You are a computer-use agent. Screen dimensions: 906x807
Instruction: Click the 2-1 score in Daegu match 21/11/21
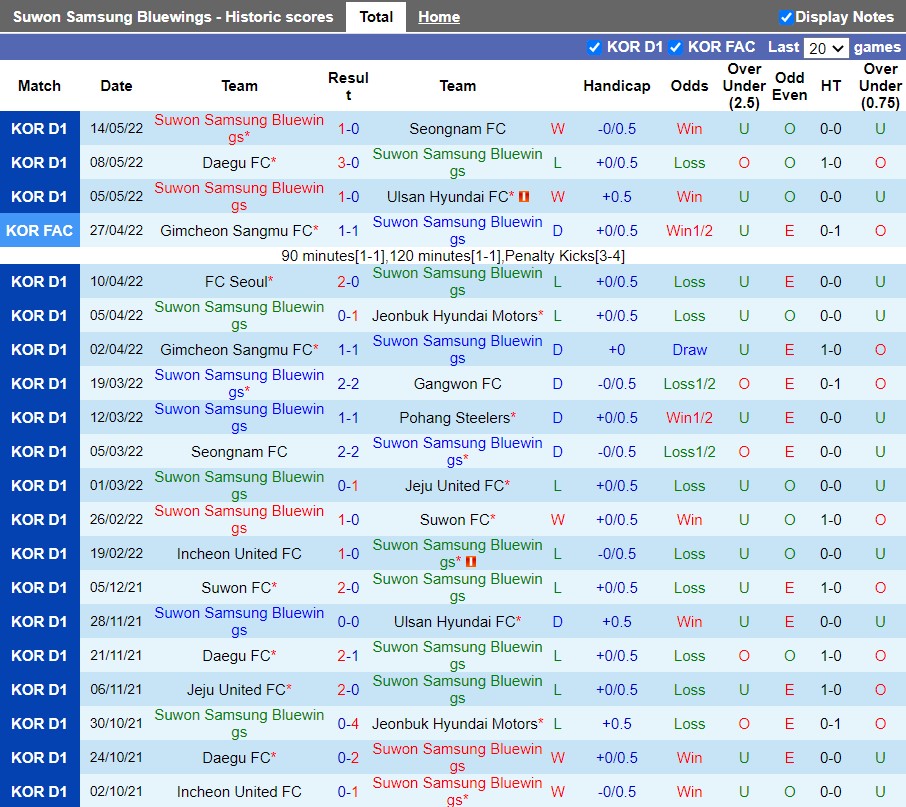348,656
